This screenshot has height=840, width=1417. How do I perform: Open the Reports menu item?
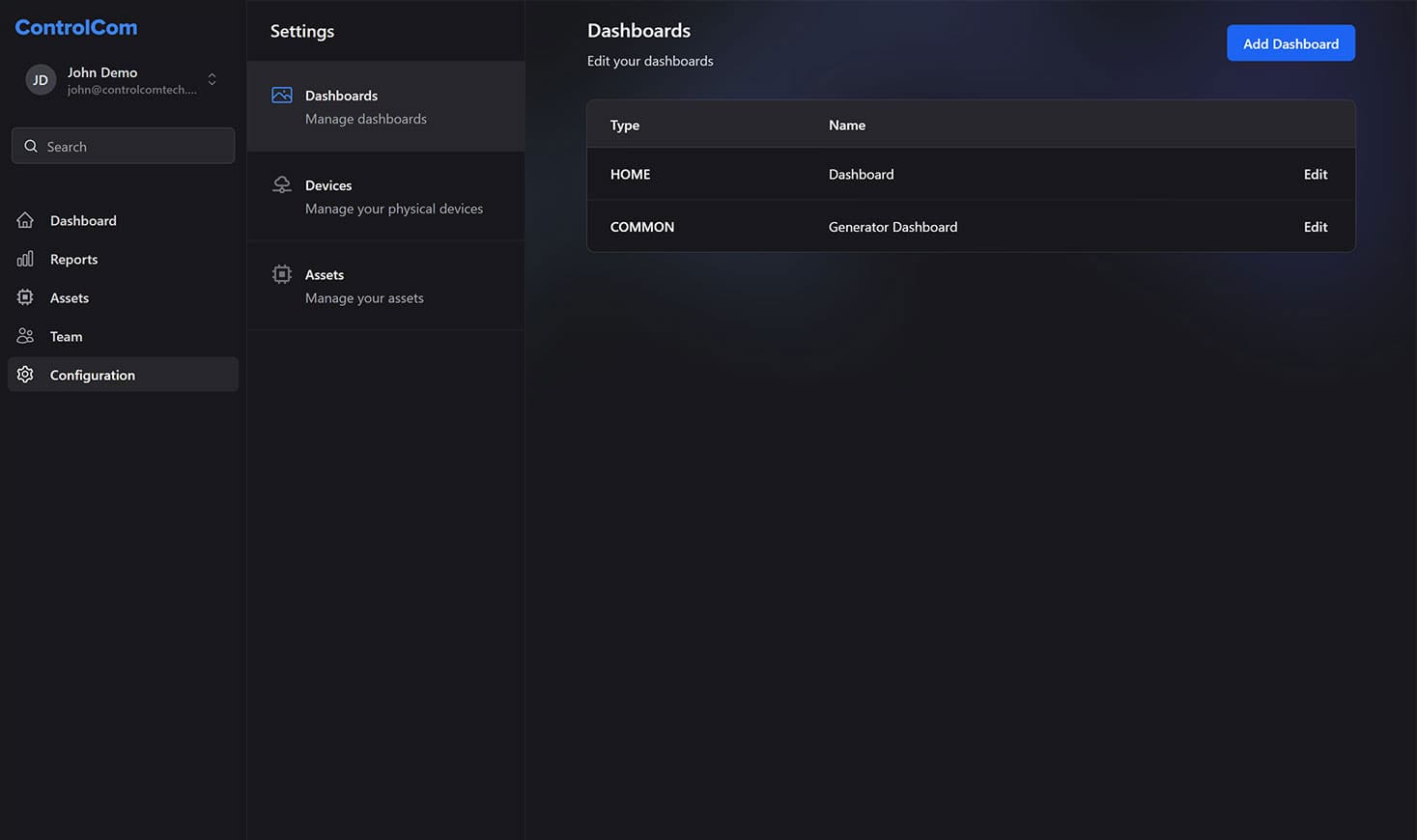(73, 259)
